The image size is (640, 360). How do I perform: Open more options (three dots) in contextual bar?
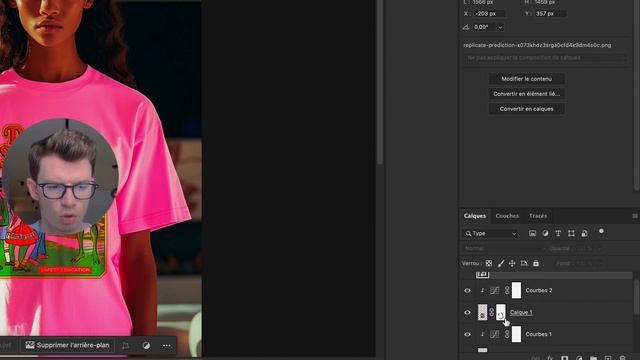pos(167,346)
